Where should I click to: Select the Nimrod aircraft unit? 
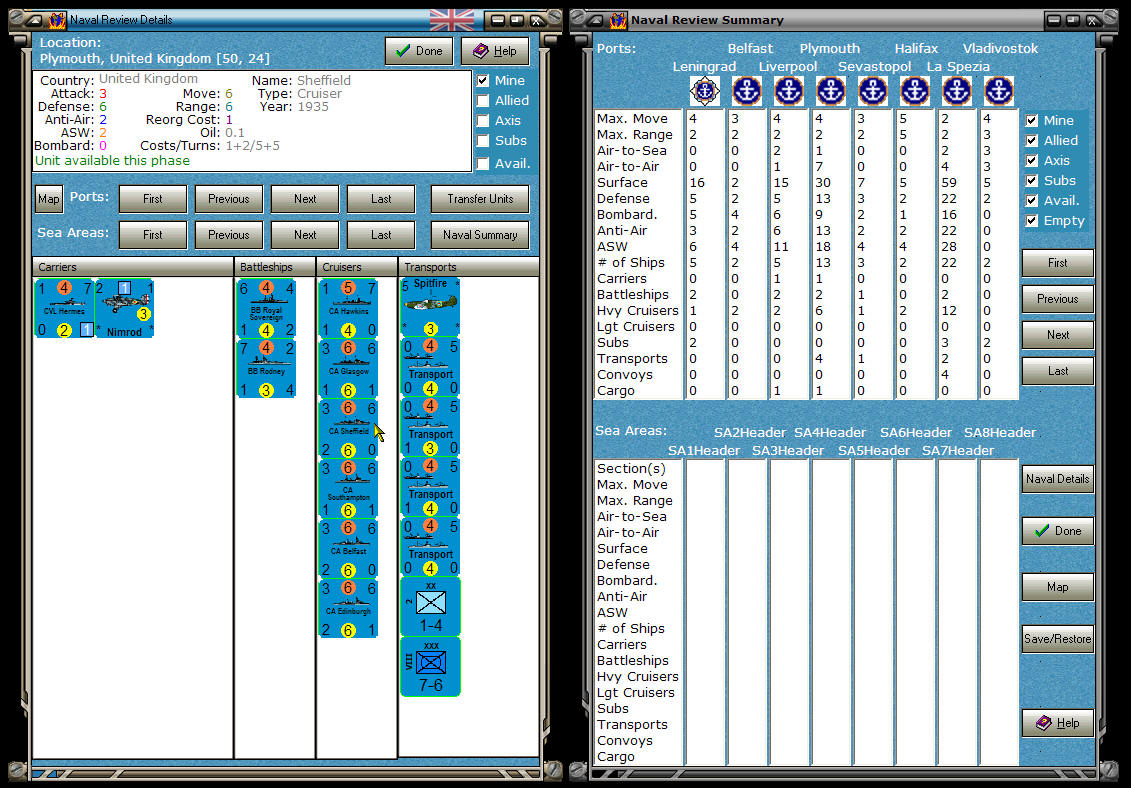pos(124,308)
